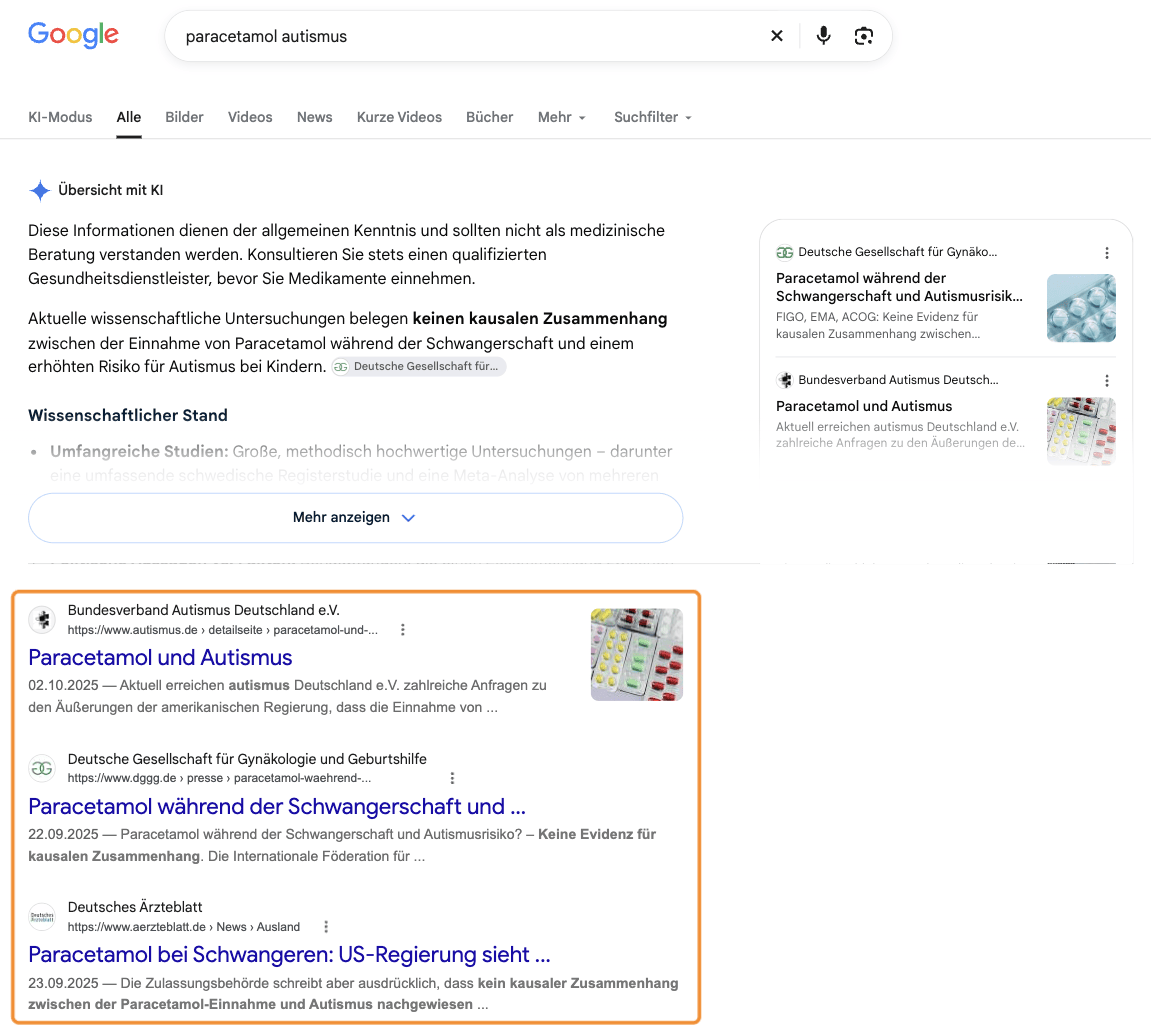Screen dimensions: 1151x1036
Task: Click Deutsches Ärzteblatt site name
Action: (x=135, y=908)
